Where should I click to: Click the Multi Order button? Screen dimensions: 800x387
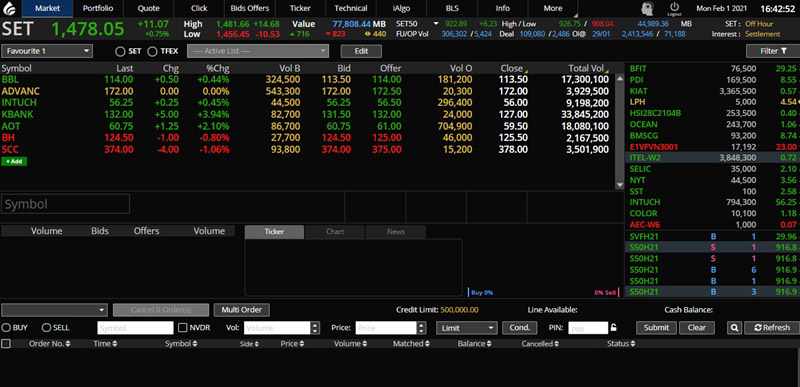[242, 310]
